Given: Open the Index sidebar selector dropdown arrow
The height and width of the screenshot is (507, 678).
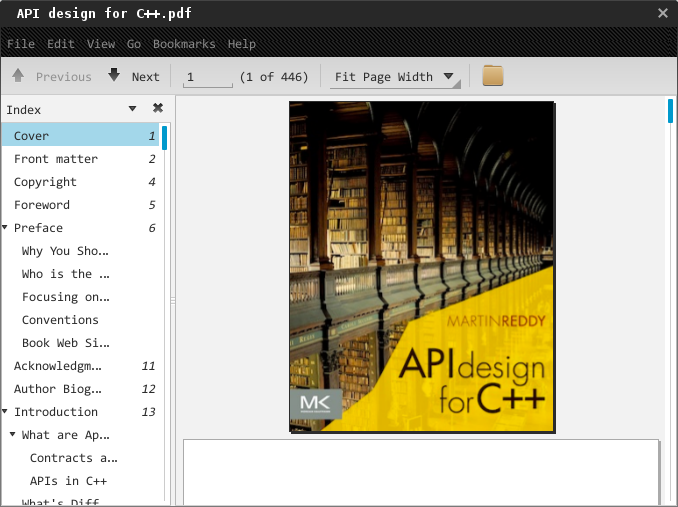Looking at the screenshot, I should pyautogui.click(x=132, y=109).
